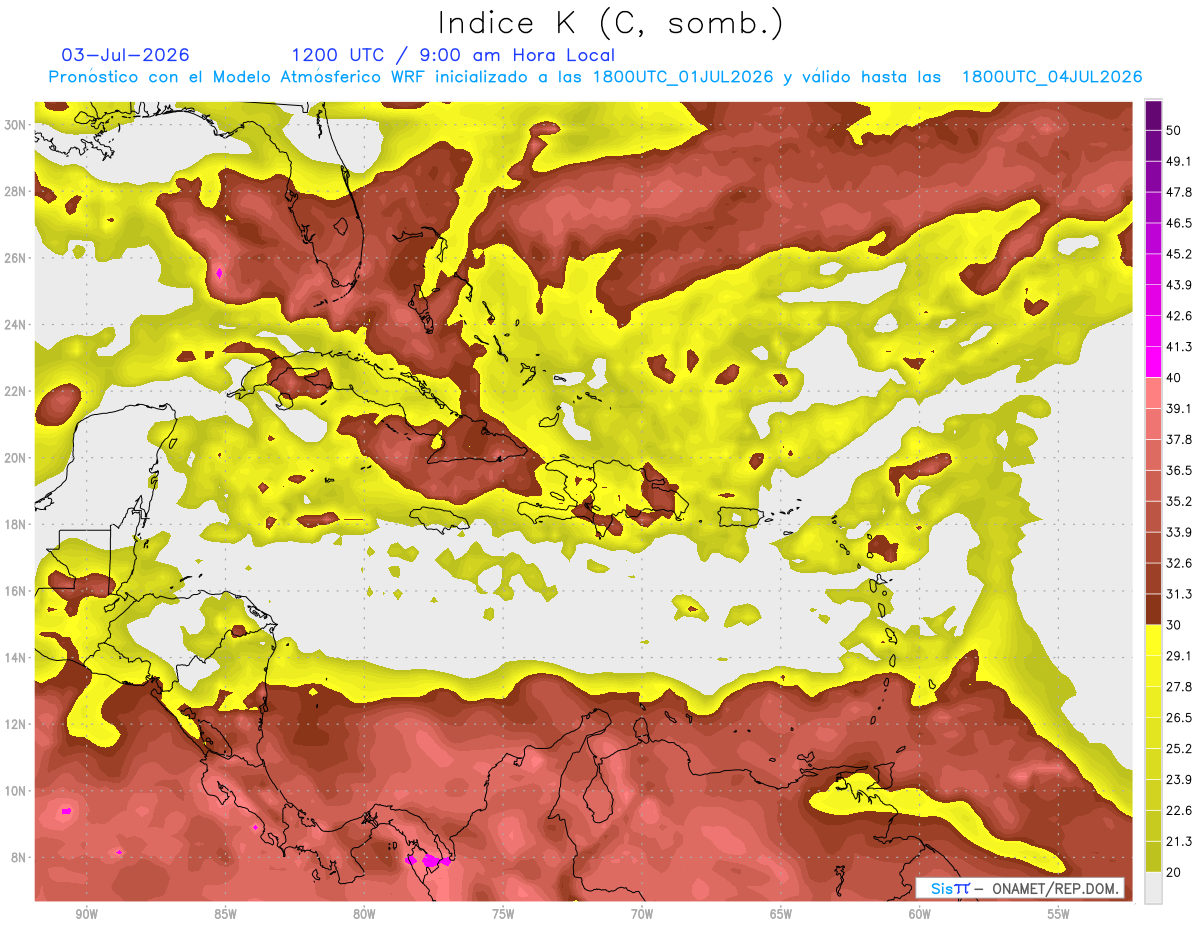
Task: Click the 60W longitude label
Action: pyautogui.click(x=920, y=914)
